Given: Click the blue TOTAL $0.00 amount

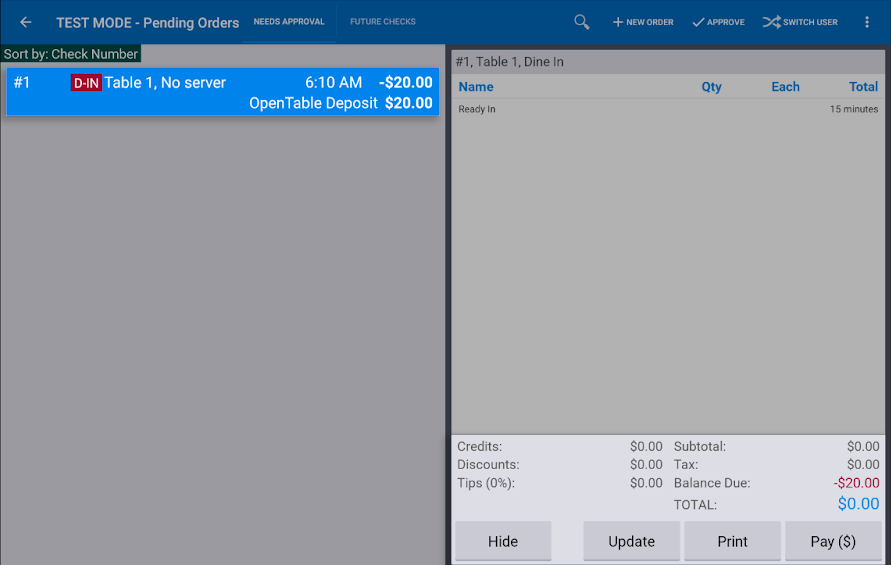Looking at the screenshot, I should tap(858, 504).
